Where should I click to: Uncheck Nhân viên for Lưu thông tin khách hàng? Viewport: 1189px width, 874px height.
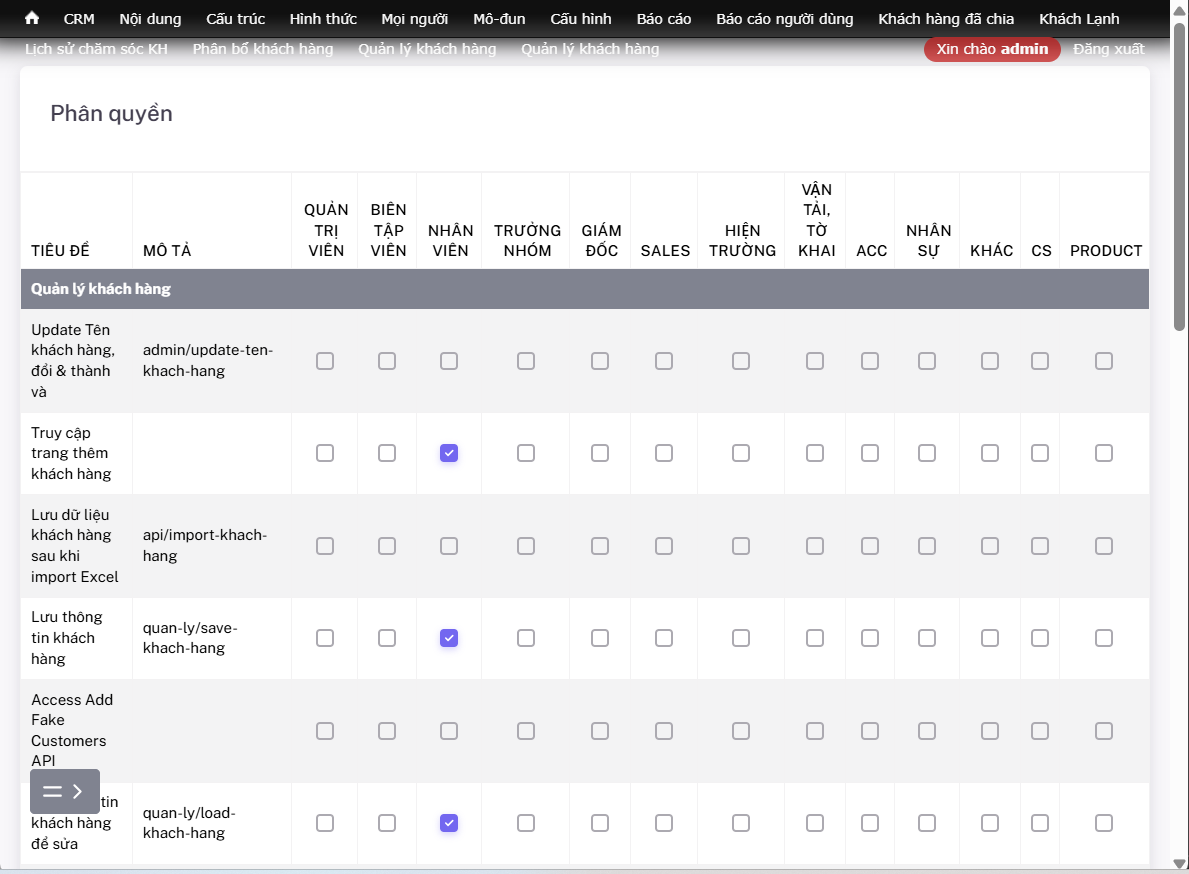point(449,638)
